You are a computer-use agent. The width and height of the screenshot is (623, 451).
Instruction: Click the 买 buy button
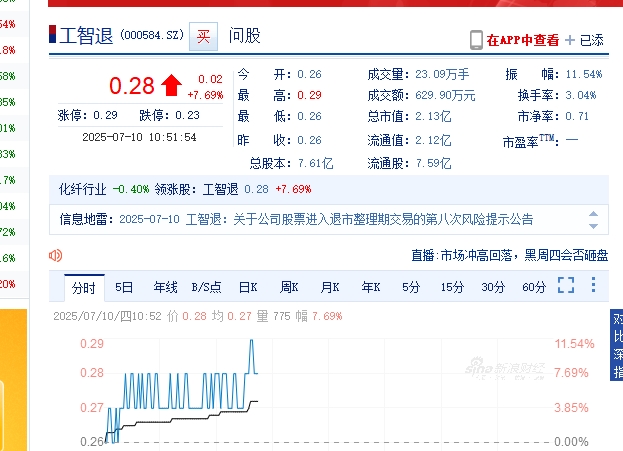(x=203, y=37)
